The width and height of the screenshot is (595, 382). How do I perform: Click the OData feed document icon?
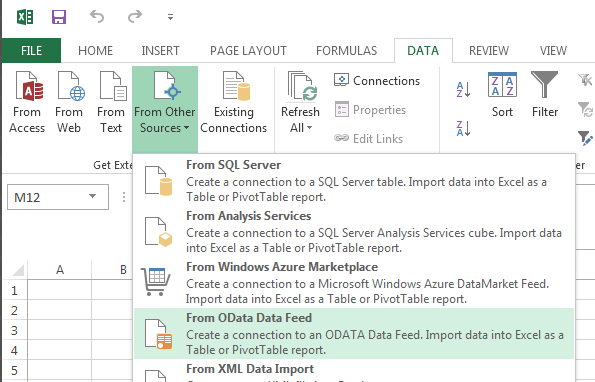pos(158,334)
